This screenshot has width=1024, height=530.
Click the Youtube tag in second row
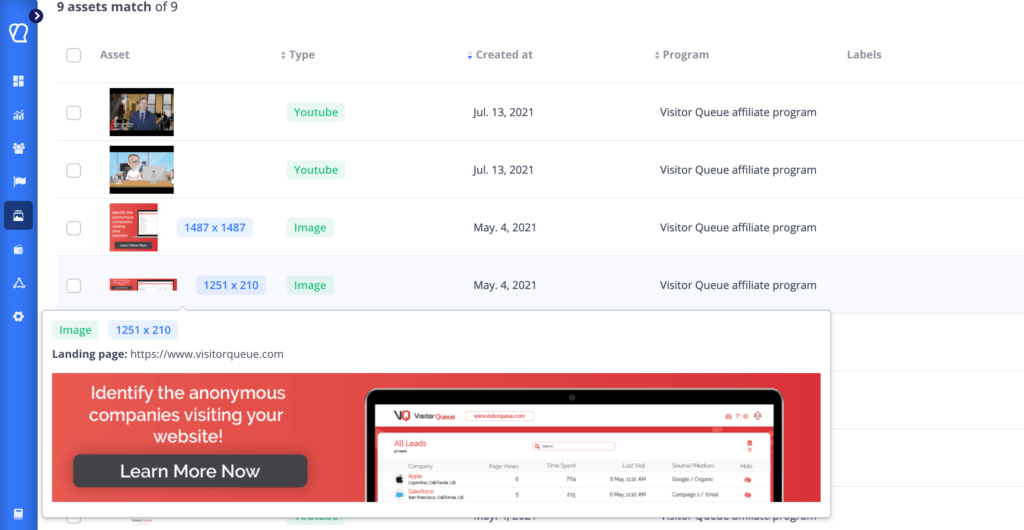click(x=316, y=170)
